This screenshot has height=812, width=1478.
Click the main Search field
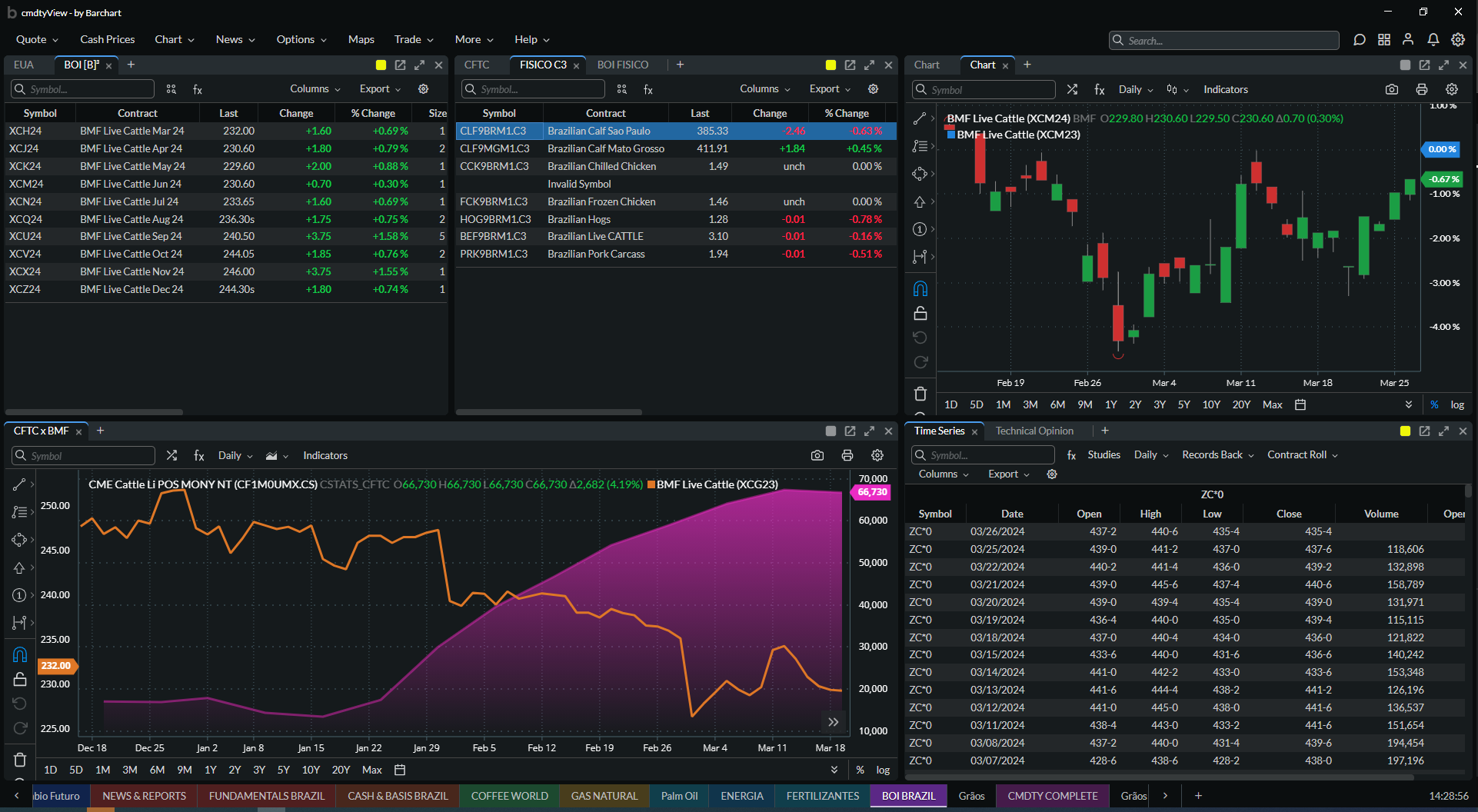click(x=1224, y=40)
